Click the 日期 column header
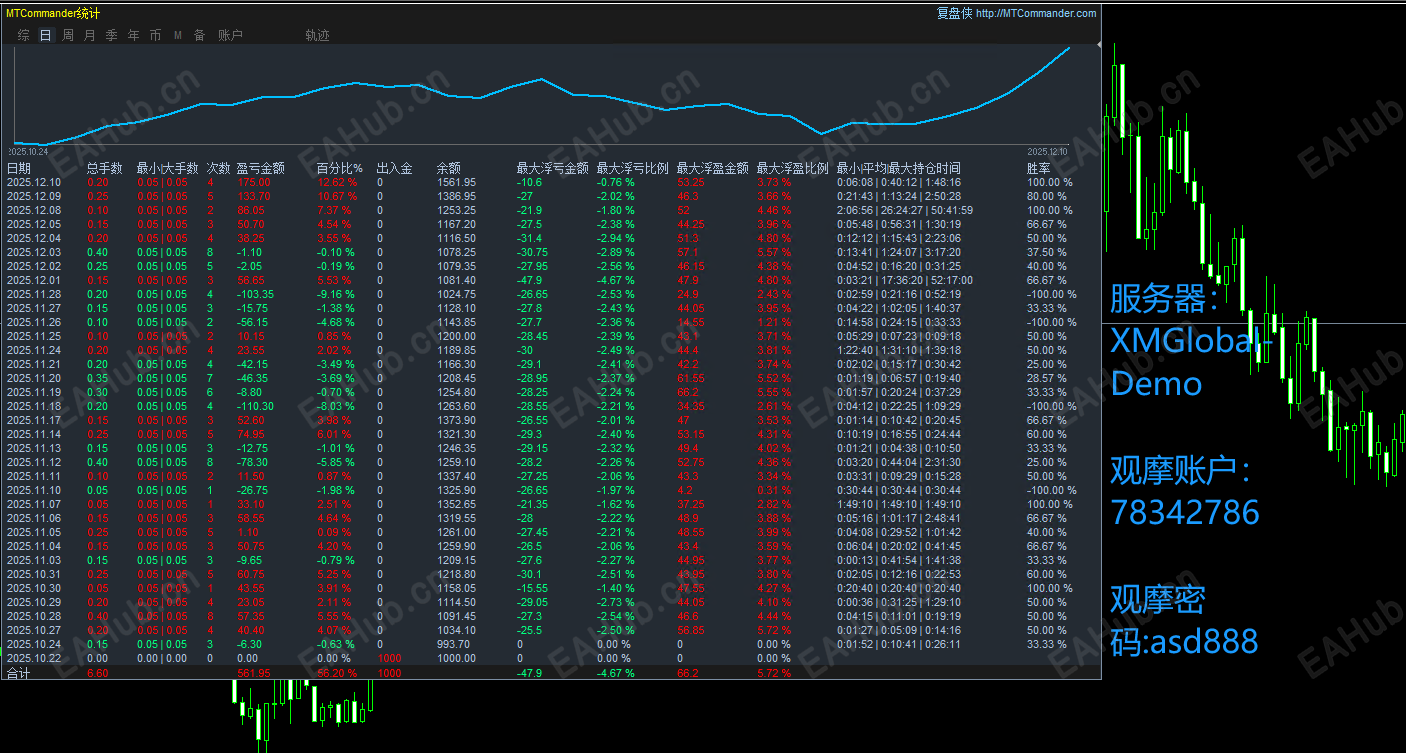 (19, 168)
